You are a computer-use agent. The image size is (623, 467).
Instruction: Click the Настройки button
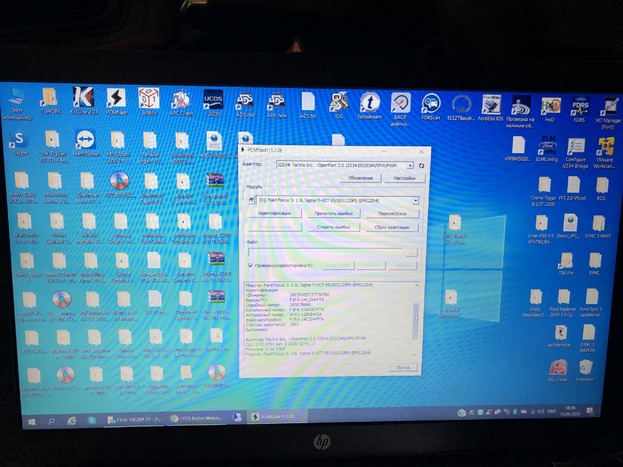(402, 177)
